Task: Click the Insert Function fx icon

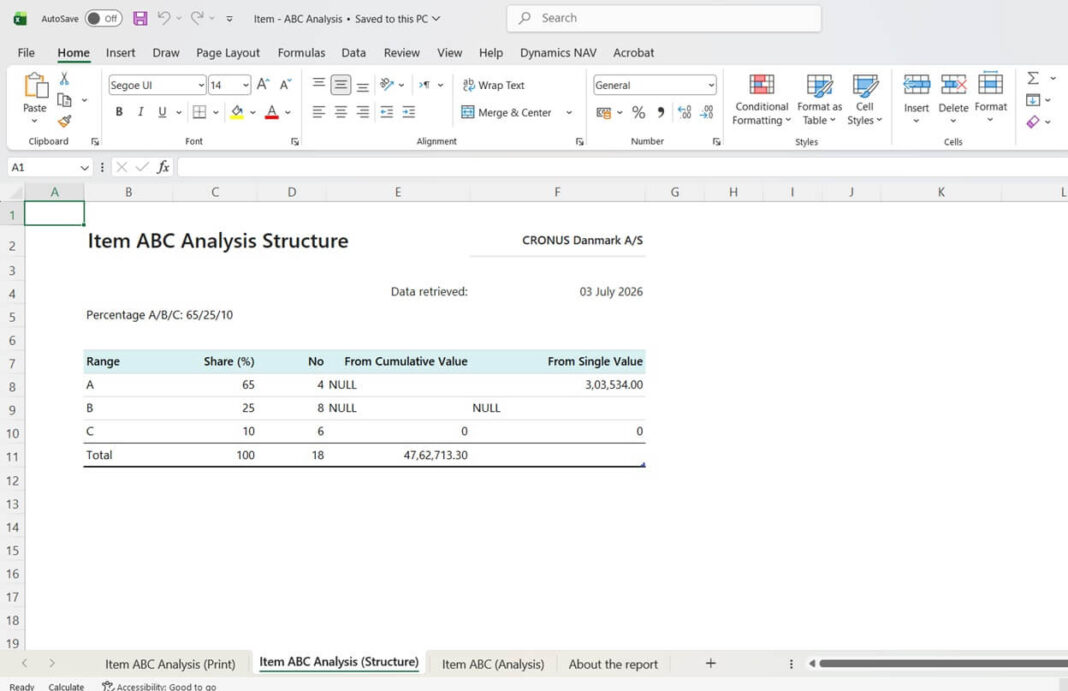Action: 163,167
